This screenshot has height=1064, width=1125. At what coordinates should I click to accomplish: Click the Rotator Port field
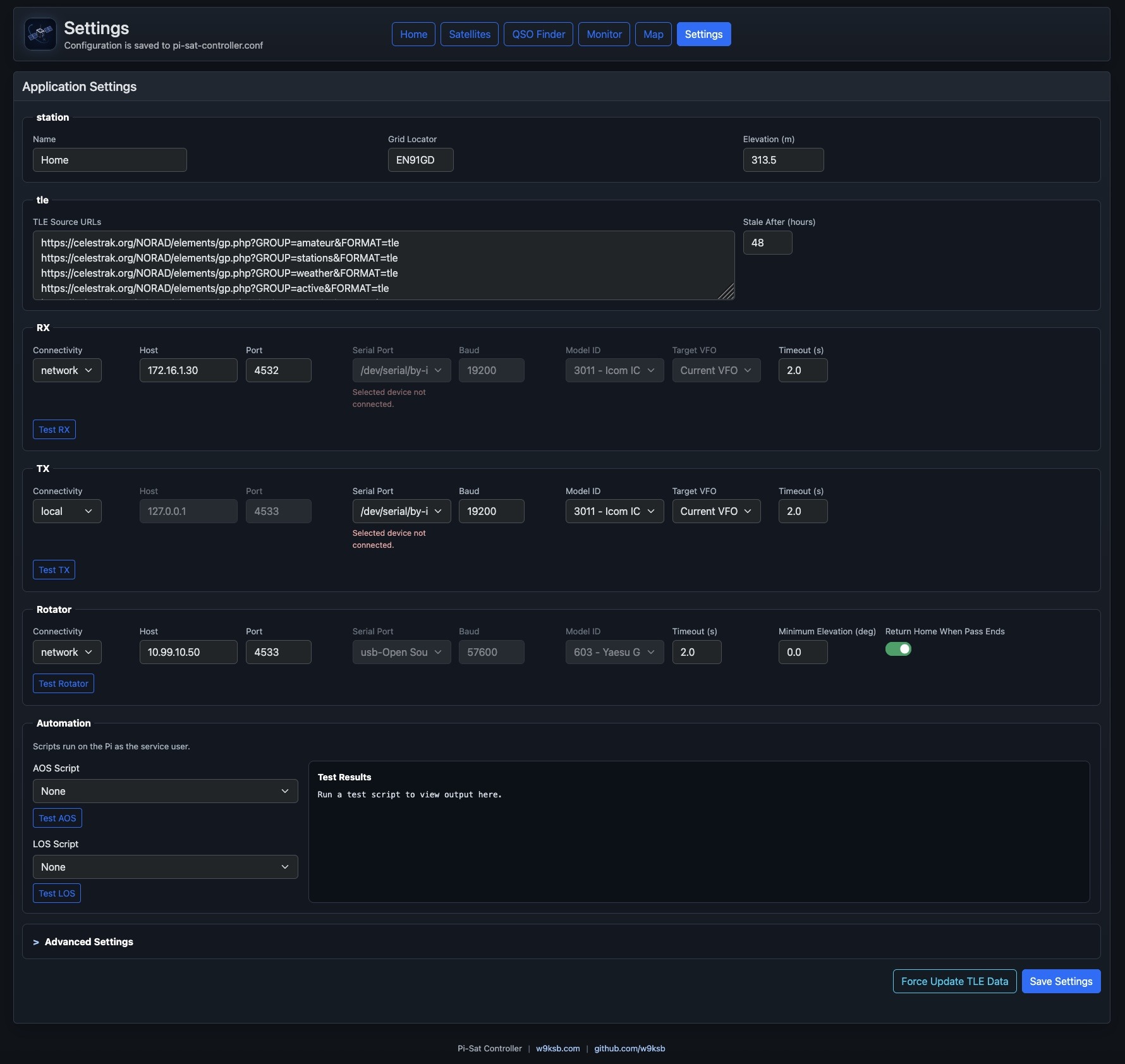[x=279, y=652]
